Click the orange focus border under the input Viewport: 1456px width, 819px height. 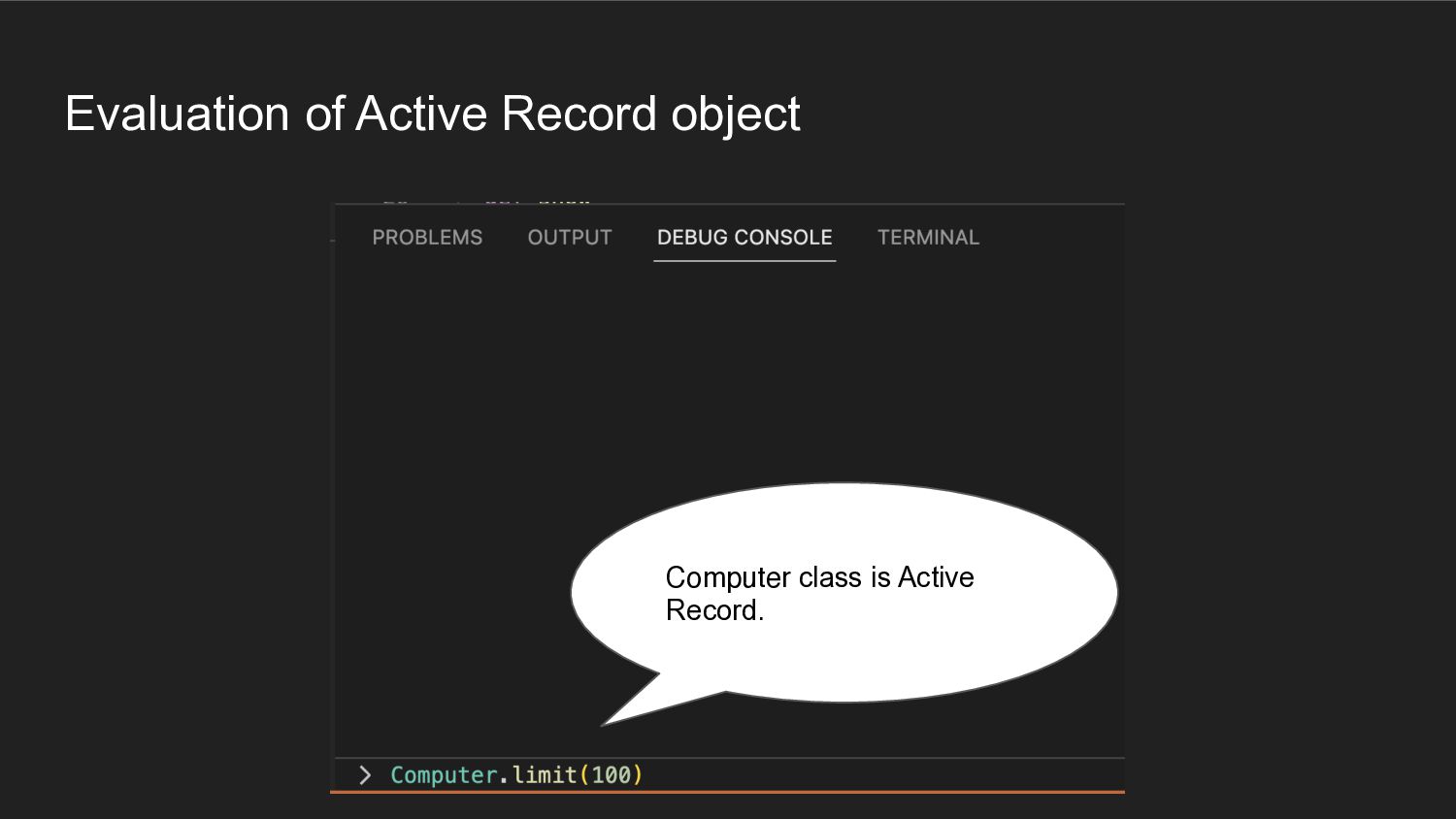728,792
